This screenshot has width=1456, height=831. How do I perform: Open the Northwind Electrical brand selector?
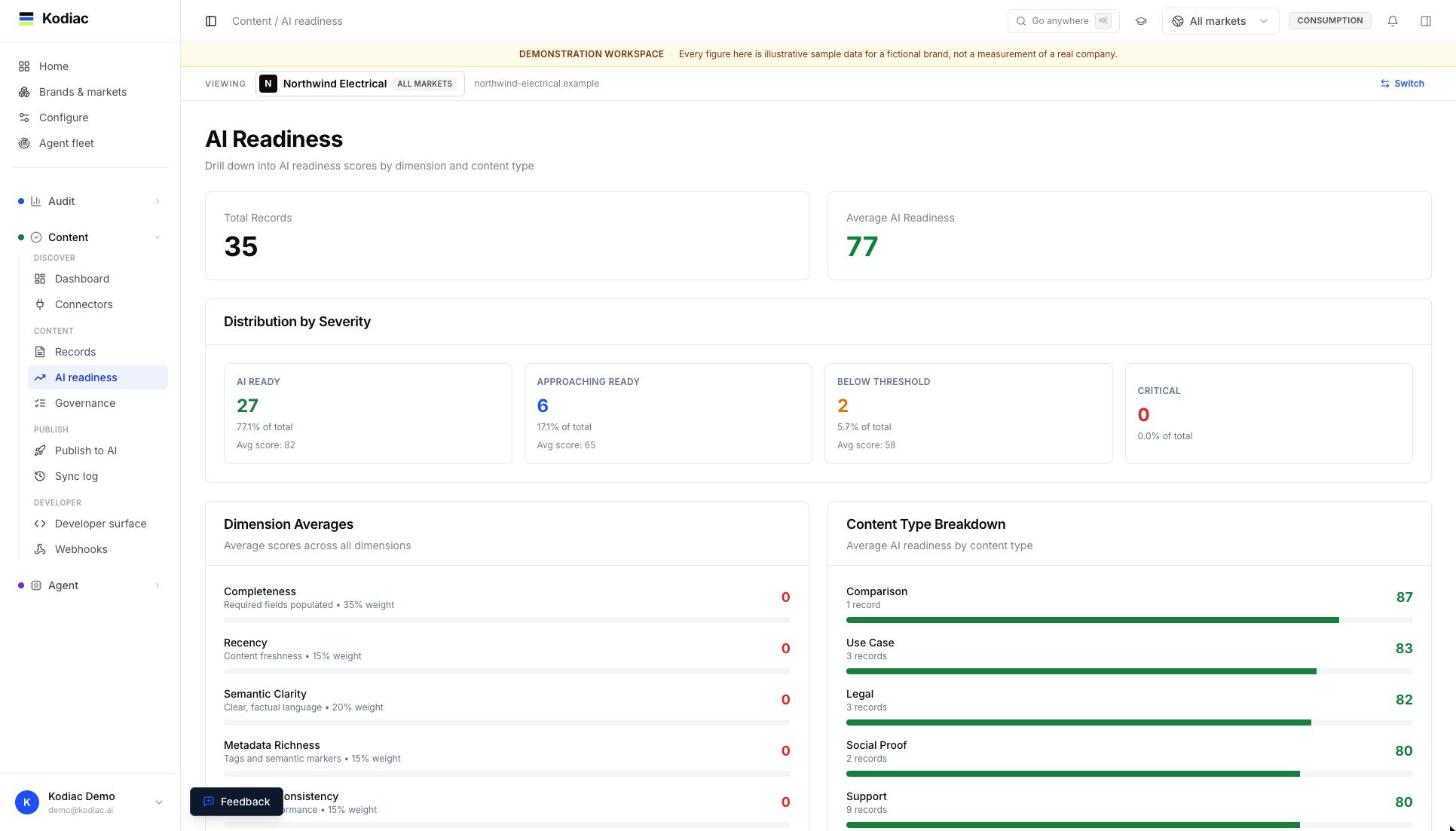point(360,84)
